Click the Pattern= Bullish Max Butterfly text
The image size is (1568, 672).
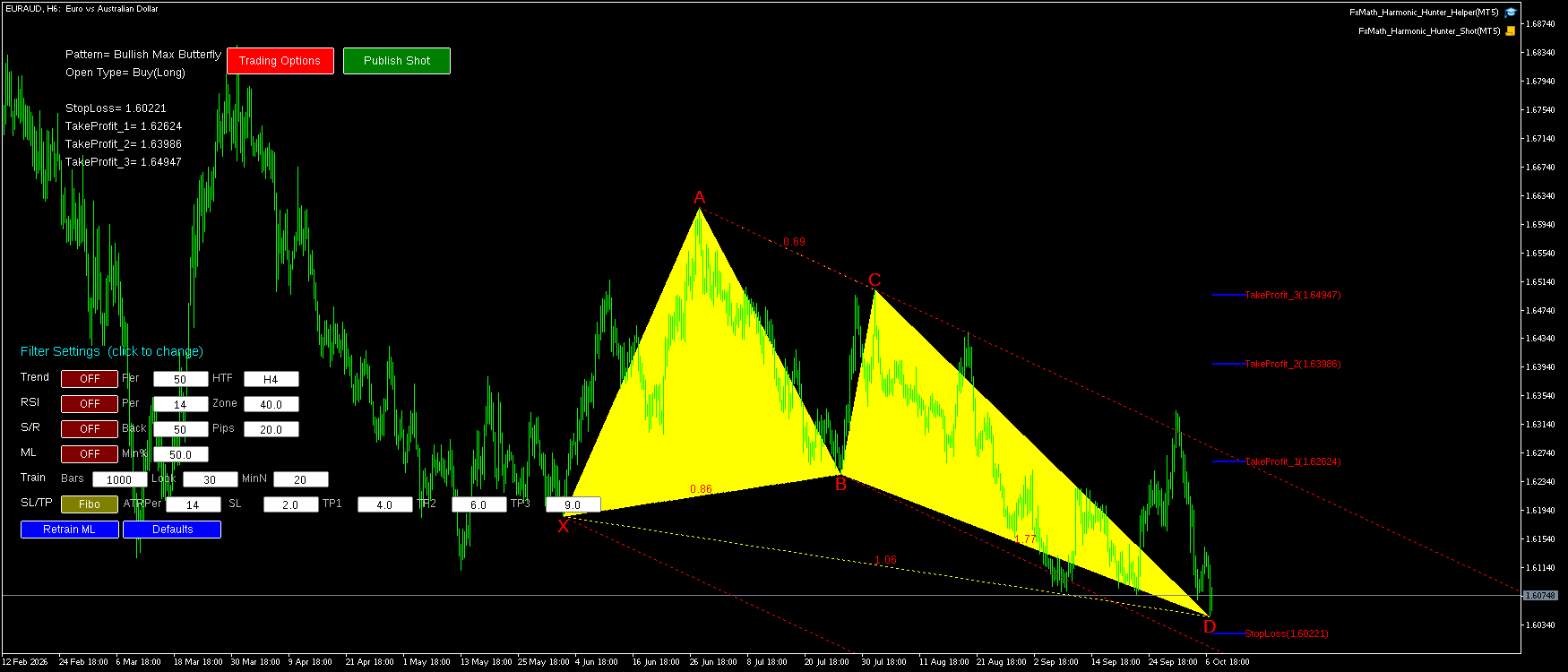[143, 55]
